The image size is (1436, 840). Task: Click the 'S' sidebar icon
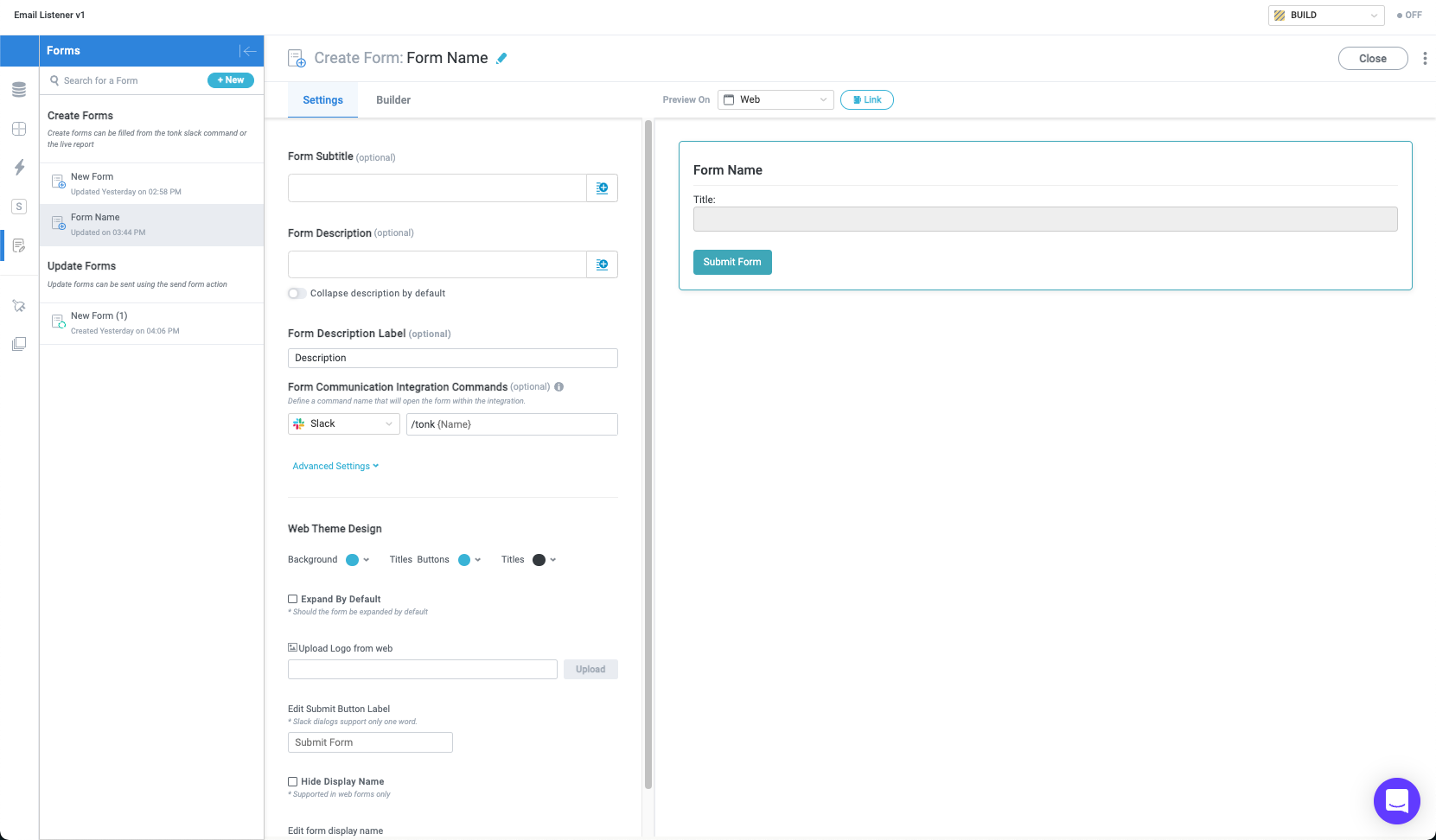coord(19,207)
